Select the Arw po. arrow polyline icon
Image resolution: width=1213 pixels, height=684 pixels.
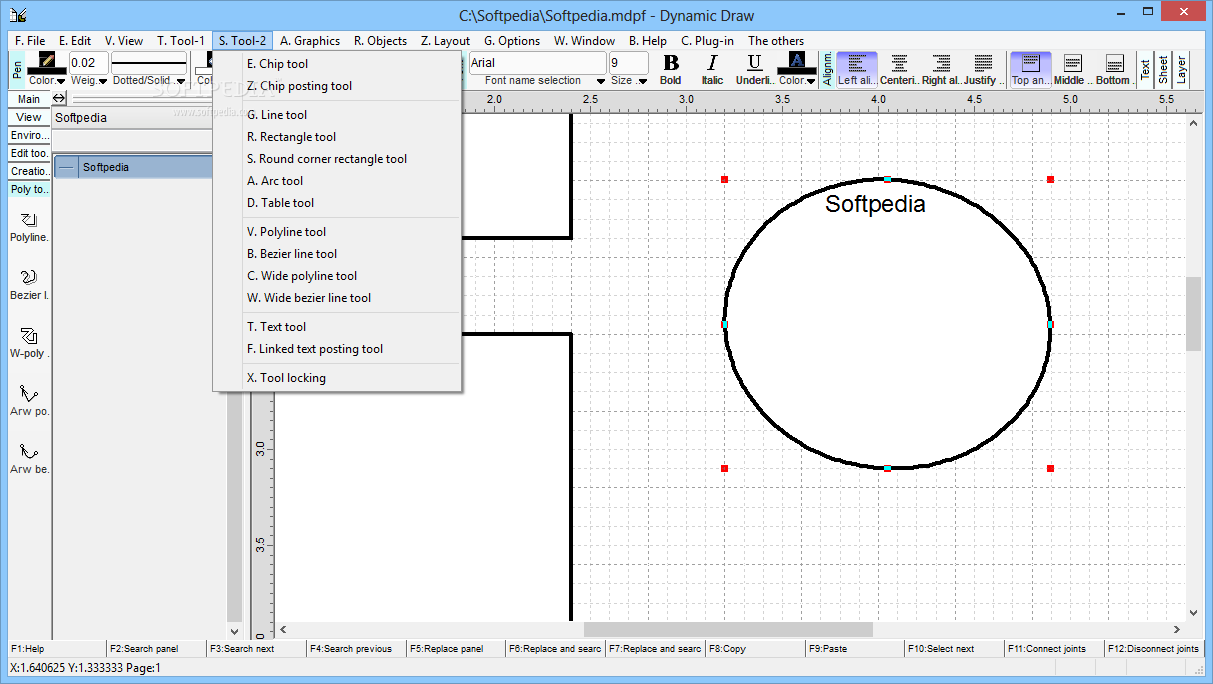click(29, 393)
